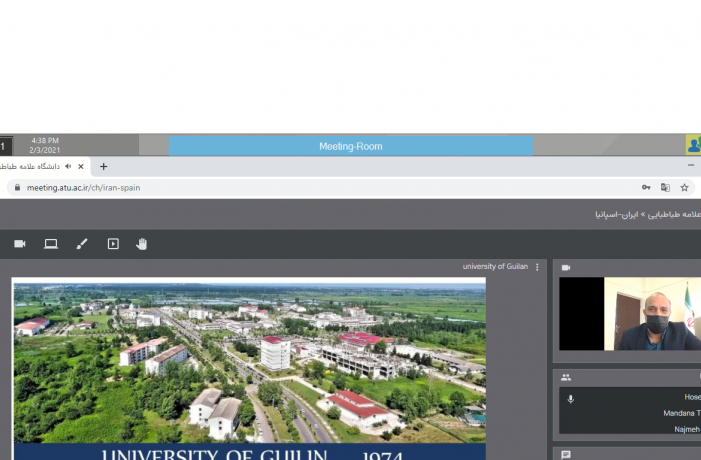
Task: Click the Allameh Tabataba'i University browser tab title
Action: pyautogui.click(x=30, y=166)
